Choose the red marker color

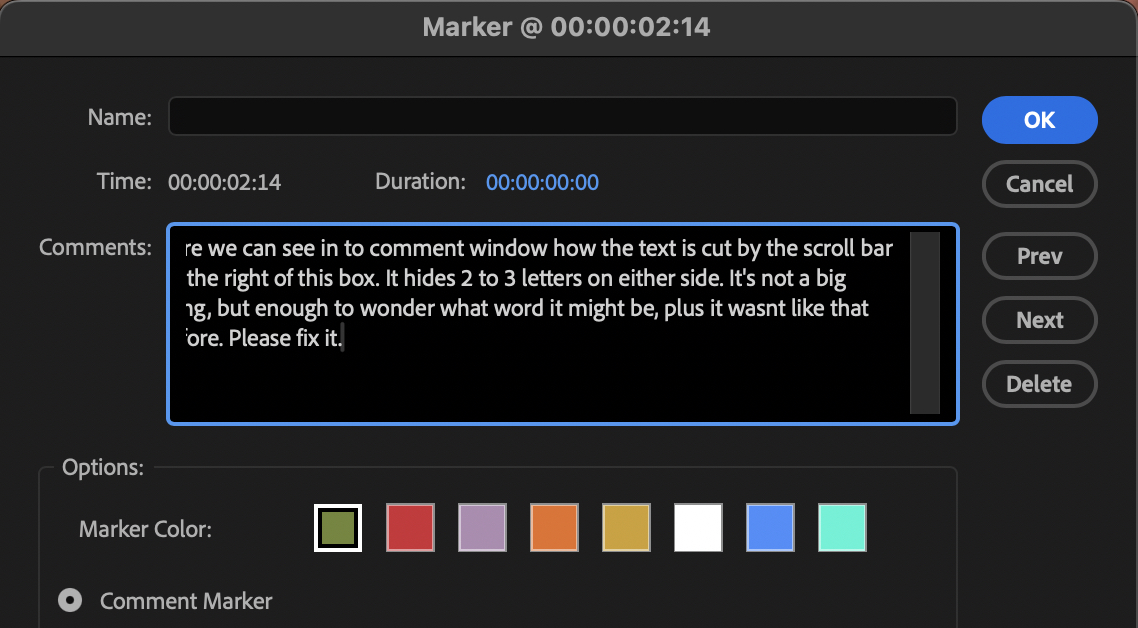point(410,527)
